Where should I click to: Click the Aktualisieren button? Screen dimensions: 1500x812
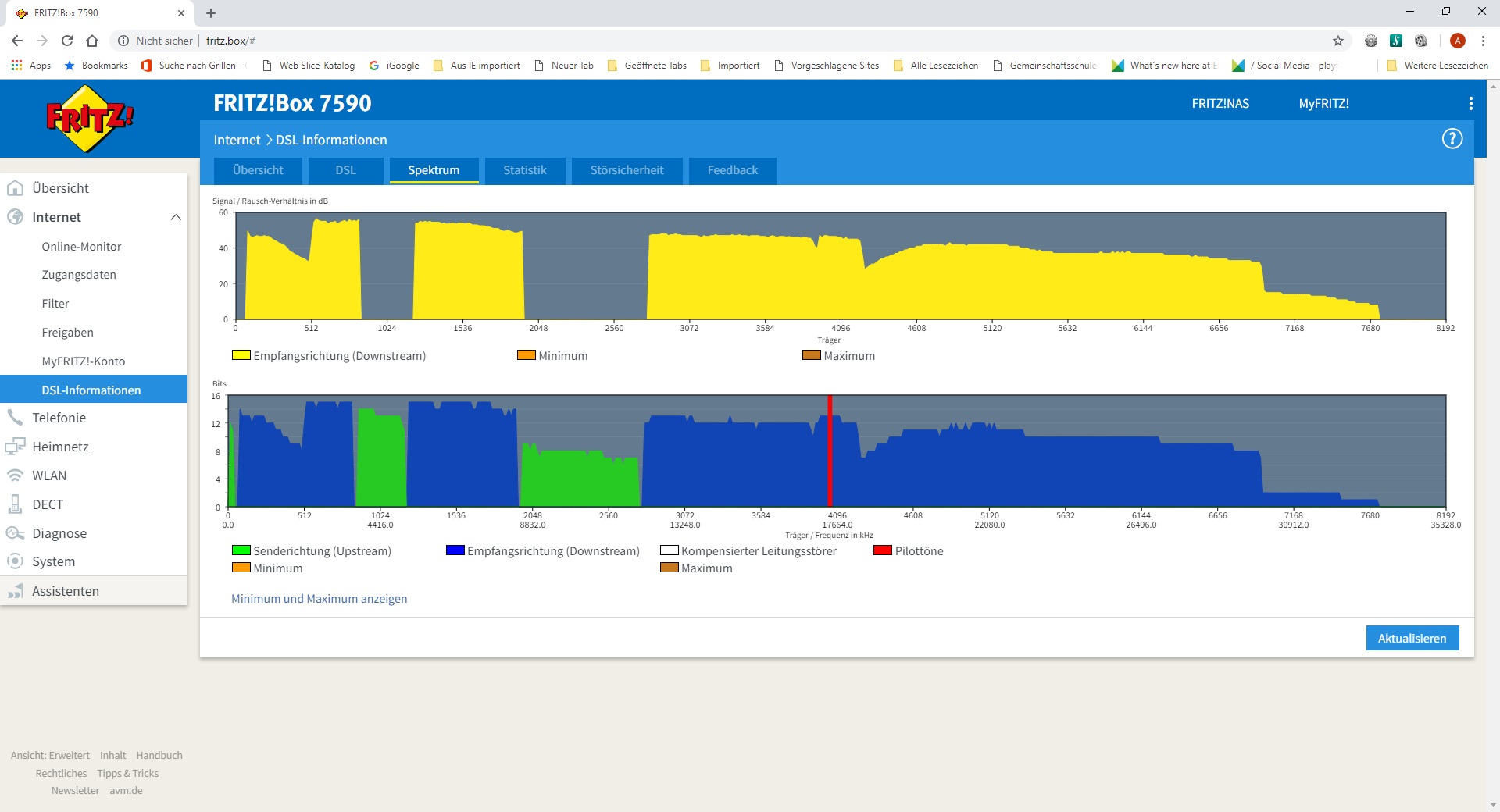(1412, 638)
